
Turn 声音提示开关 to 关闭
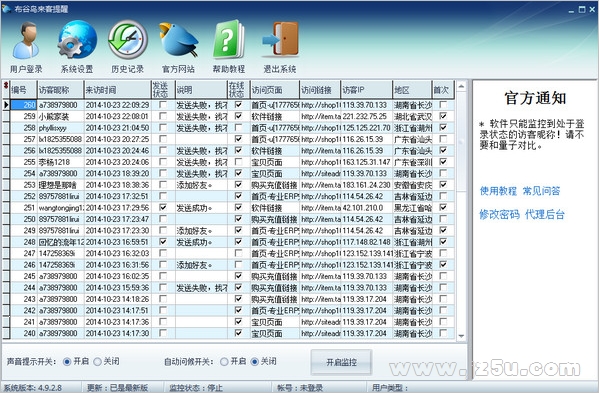tap(98, 361)
